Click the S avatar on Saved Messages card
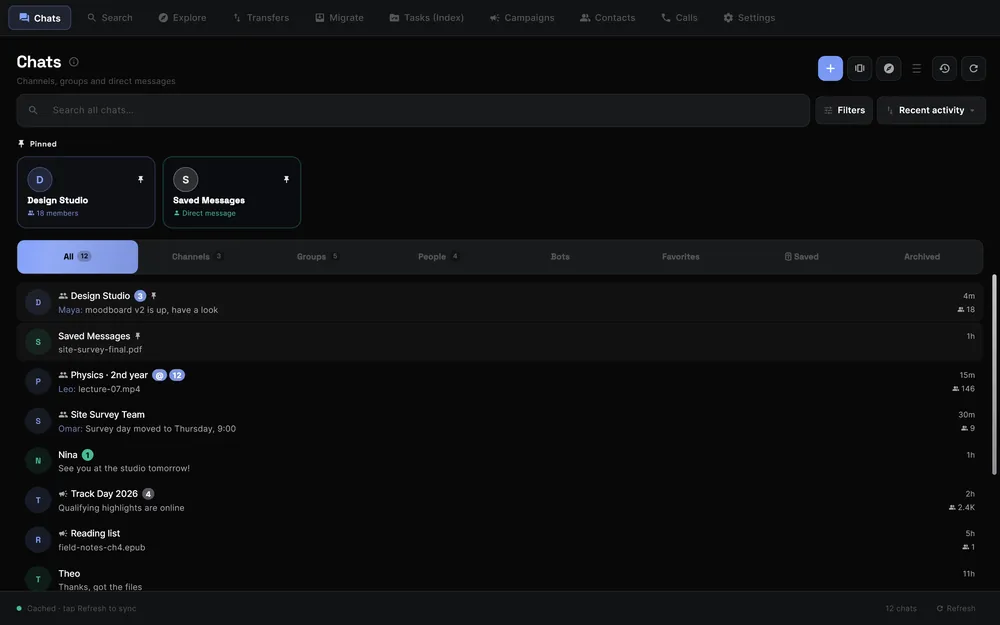The image size is (1000, 625). [x=186, y=179]
